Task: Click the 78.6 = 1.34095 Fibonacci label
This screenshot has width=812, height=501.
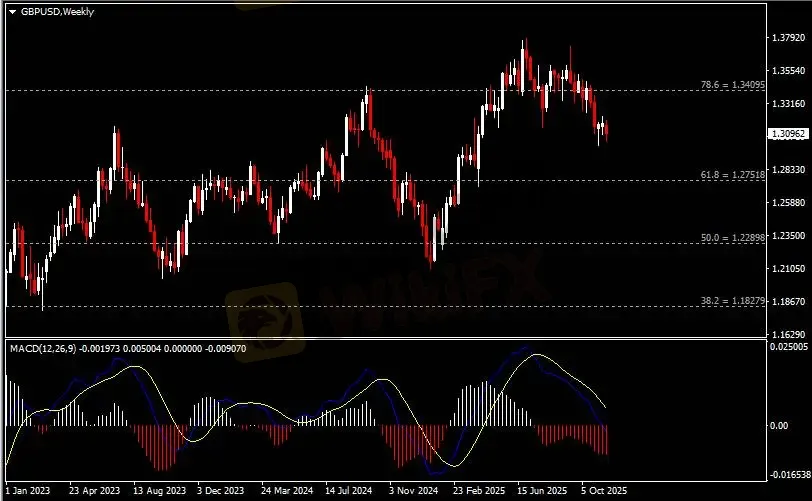Action: tap(733, 84)
